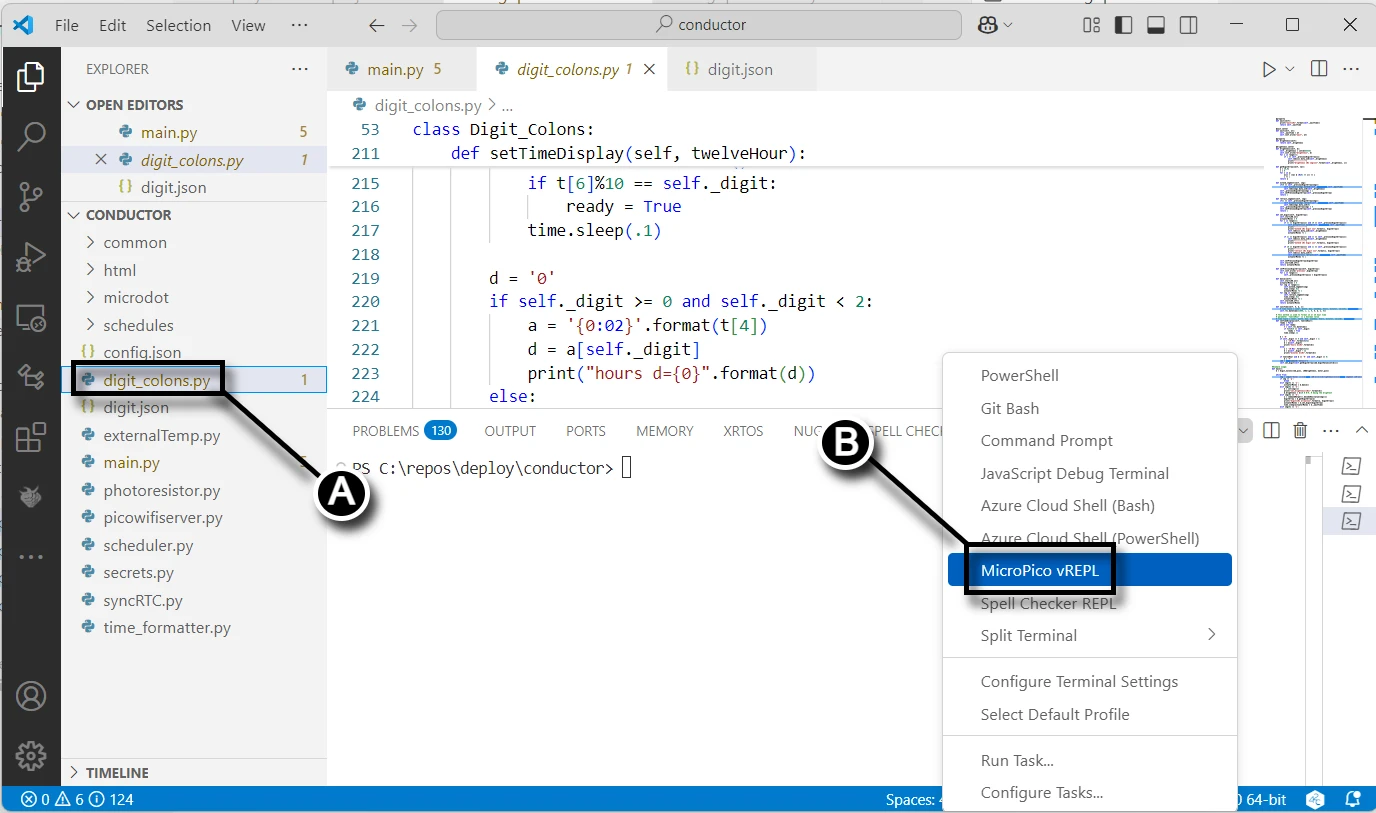Image resolution: width=1376 pixels, height=813 pixels.
Task: Toggle the Secondary Side Bar
Action: click(x=1188, y=25)
